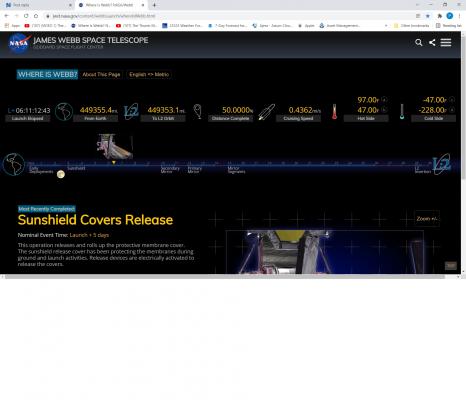Click the yellow current position marker on the timeline
This screenshot has width=466, height=400.
(x=114, y=162)
